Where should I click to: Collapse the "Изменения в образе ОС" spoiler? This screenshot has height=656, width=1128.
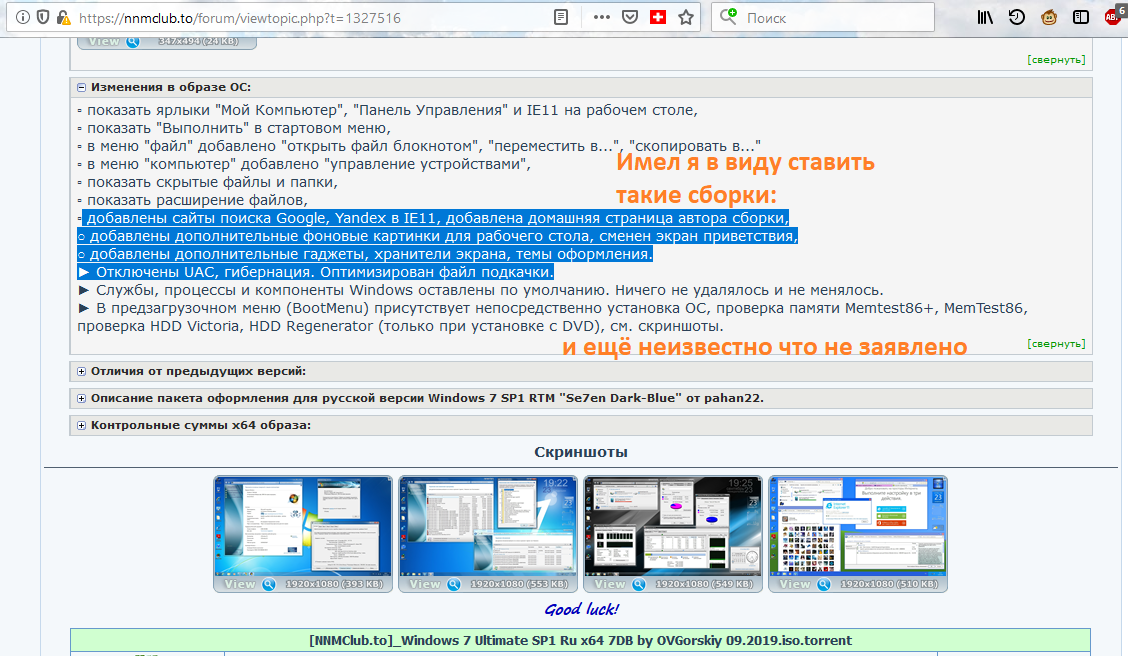tap(81, 87)
